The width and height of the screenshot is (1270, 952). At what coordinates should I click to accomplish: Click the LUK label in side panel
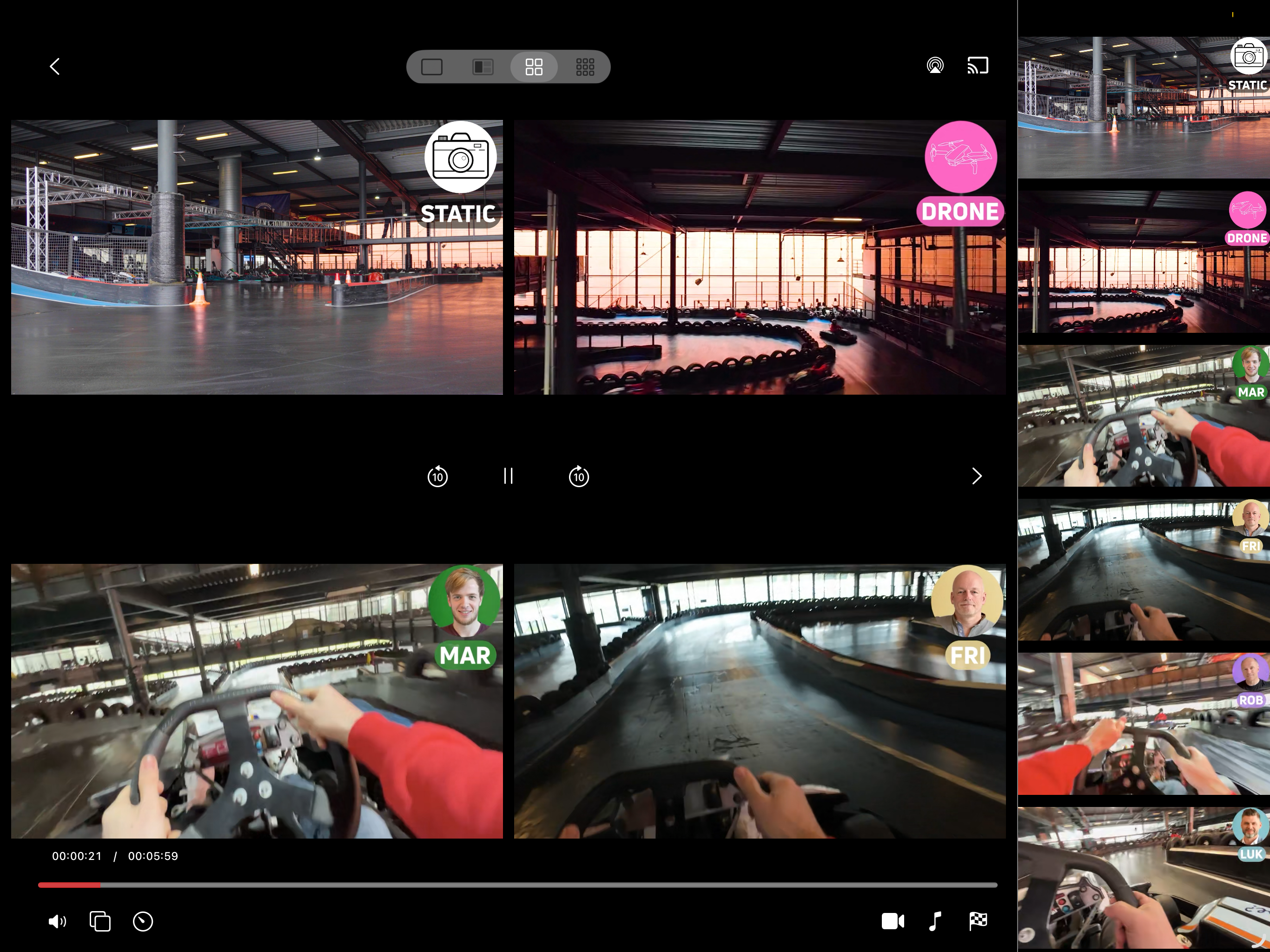coord(1251,854)
